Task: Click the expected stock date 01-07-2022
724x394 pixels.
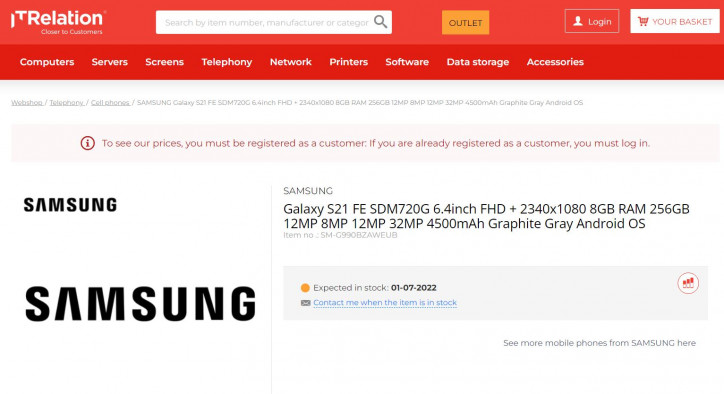Action: coord(414,287)
